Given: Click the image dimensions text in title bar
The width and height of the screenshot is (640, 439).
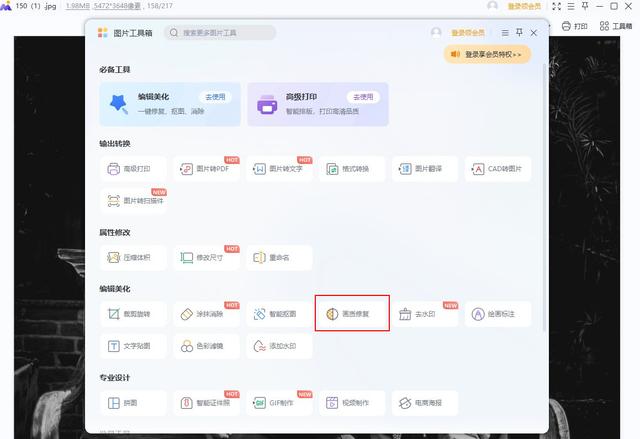Looking at the screenshot, I should 117,6.
